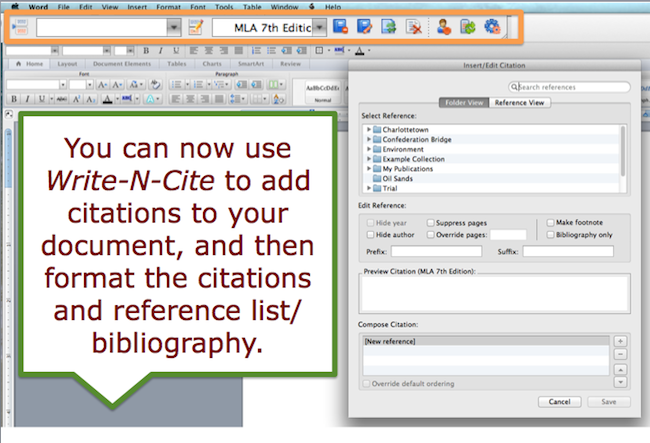Screen dimensions: 650x443
Task: Apply superscript from the Home ribbon
Action: pyautogui.click(x=76, y=99)
